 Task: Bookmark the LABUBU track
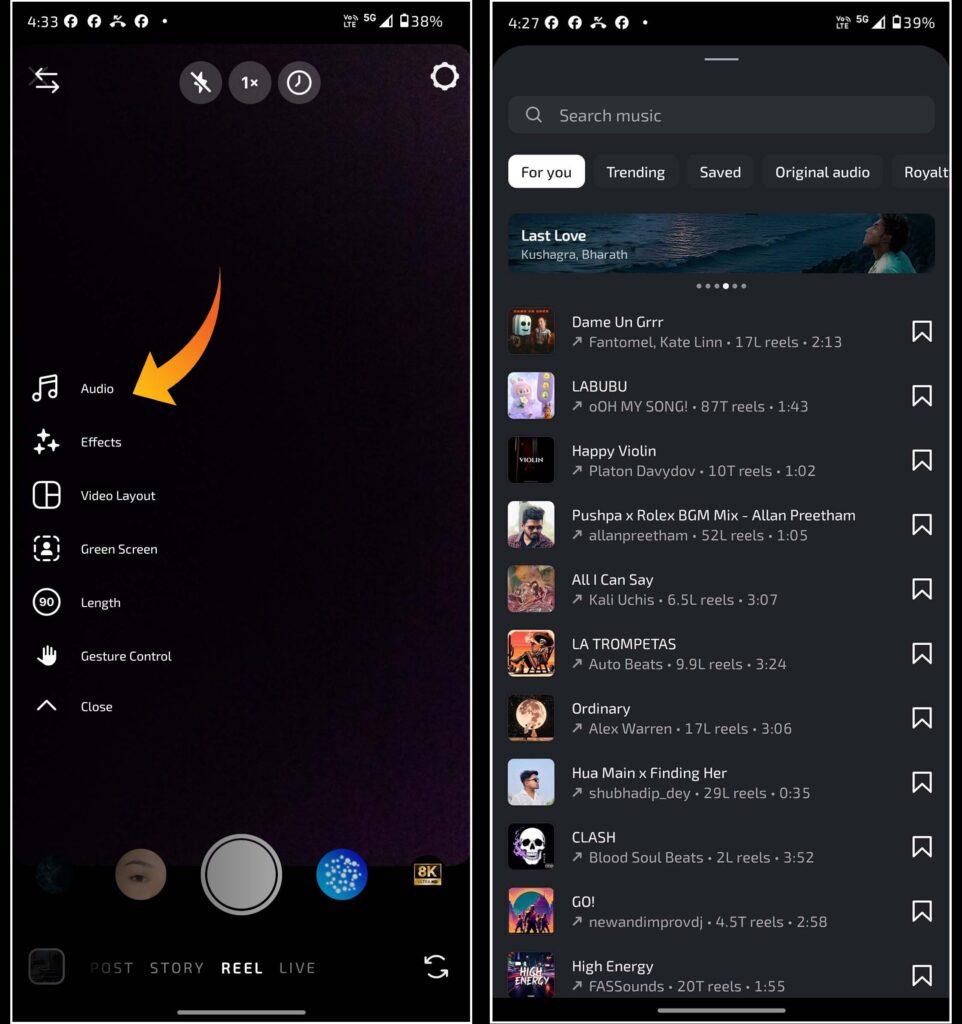pyautogui.click(x=922, y=396)
